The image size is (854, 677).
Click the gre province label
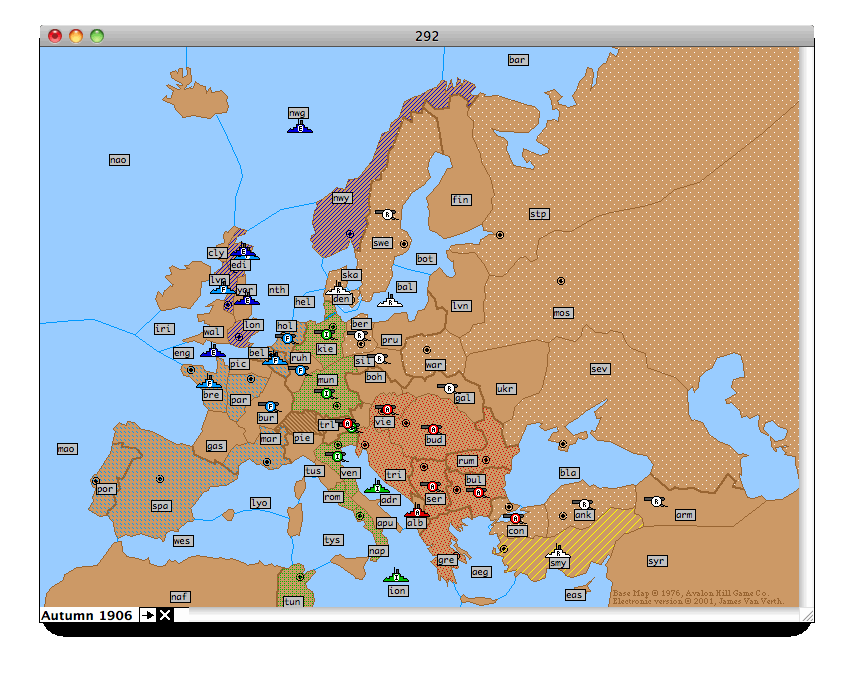[x=447, y=559]
